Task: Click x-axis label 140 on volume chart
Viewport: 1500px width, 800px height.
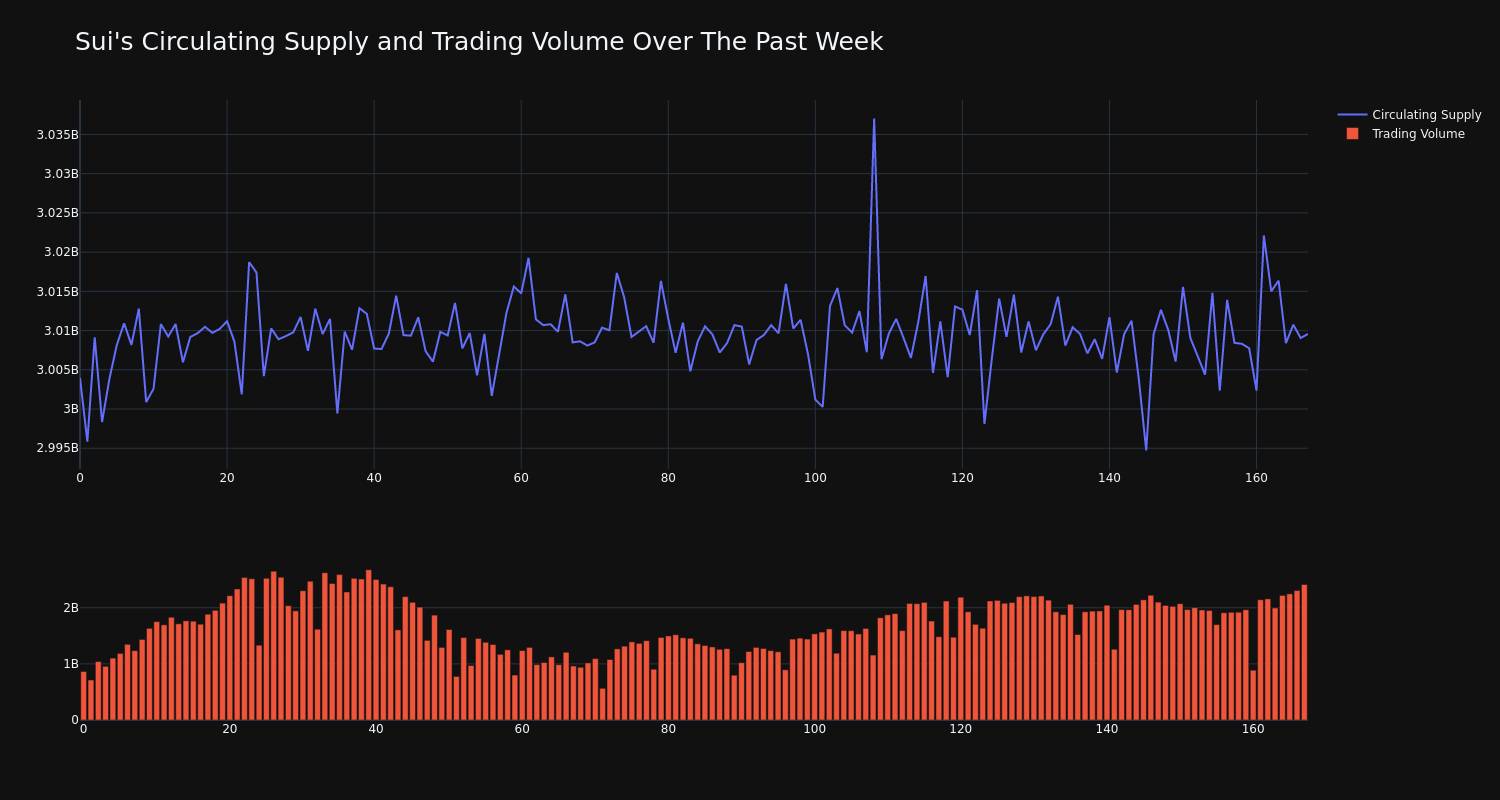Action: coord(1107,729)
